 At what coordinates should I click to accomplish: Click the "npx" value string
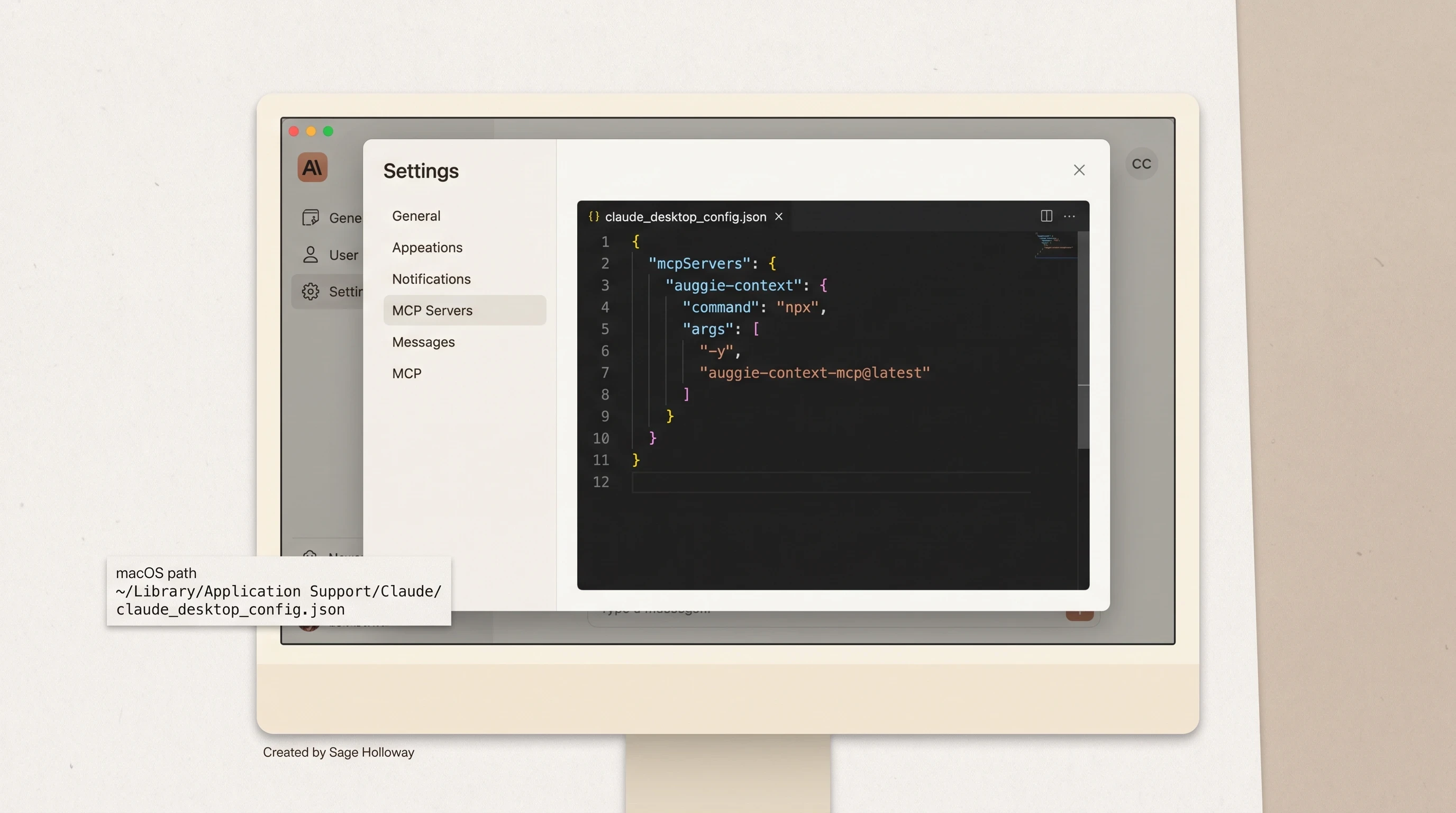tap(797, 308)
